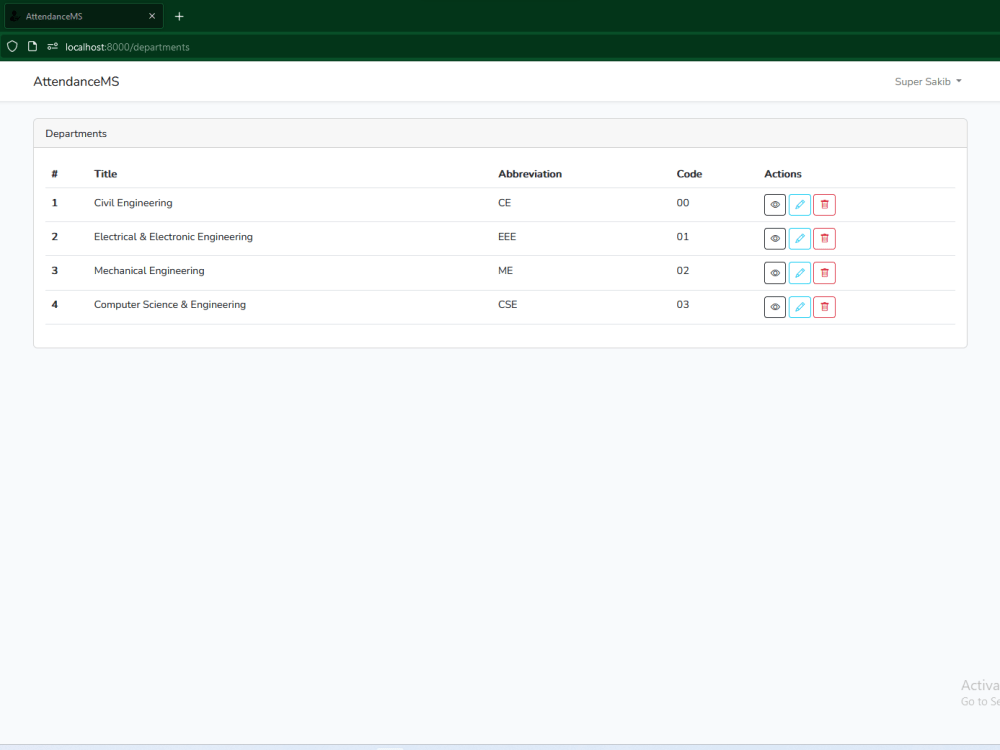The width and height of the screenshot is (1000, 750).
Task: Edit the Civil Engineering department entry
Action: click(x=799, y=204)
